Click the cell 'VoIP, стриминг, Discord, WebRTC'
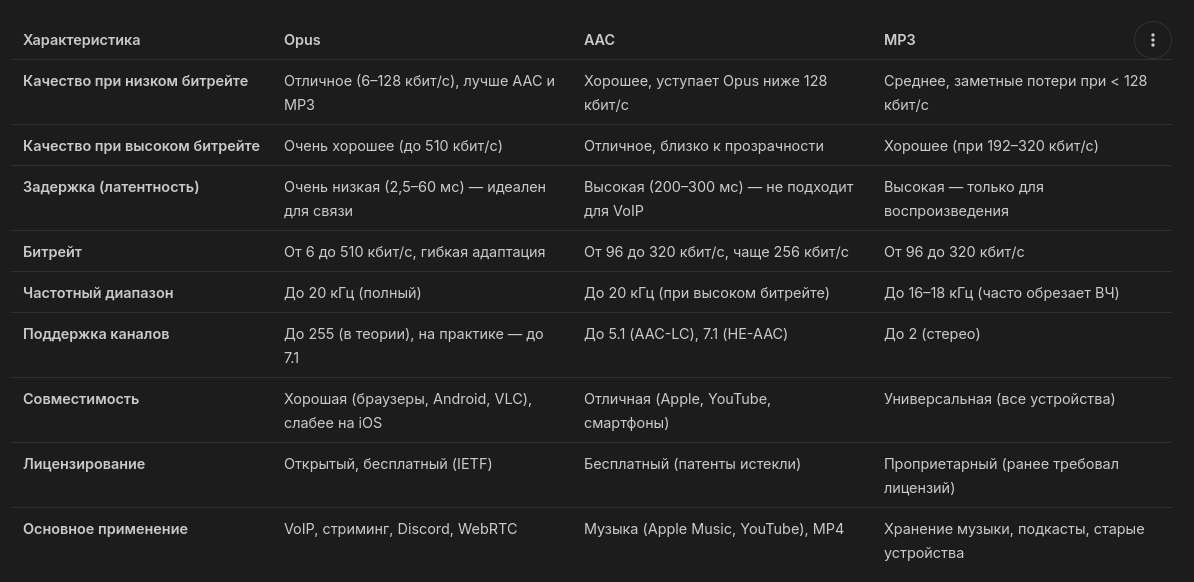 (400, 529)
